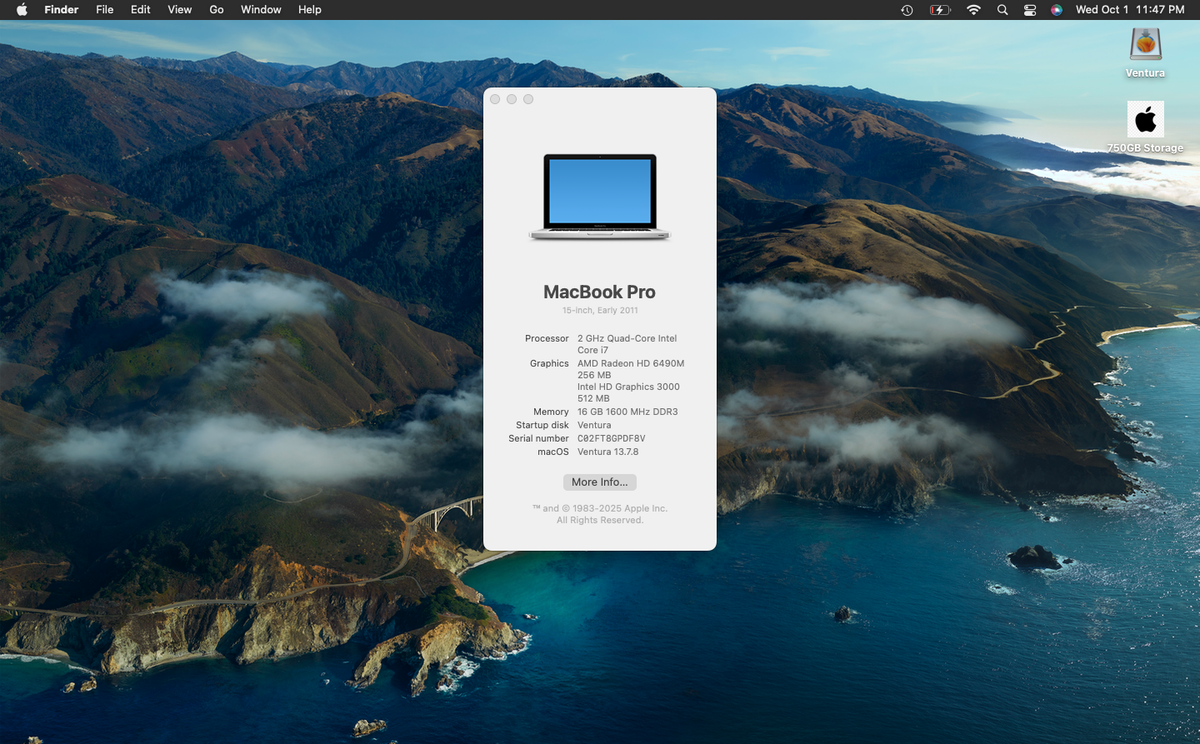Open the Go menu
Screen dimensions: 1200x744
tap(217, 9)
